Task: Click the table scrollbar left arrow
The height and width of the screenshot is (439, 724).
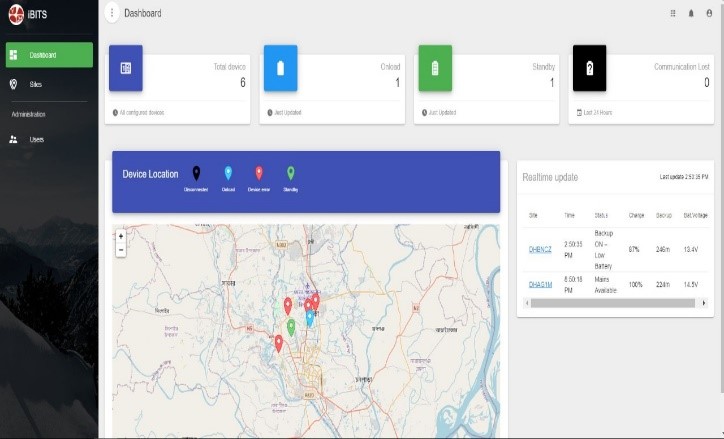Action: [x=527, y=303]
